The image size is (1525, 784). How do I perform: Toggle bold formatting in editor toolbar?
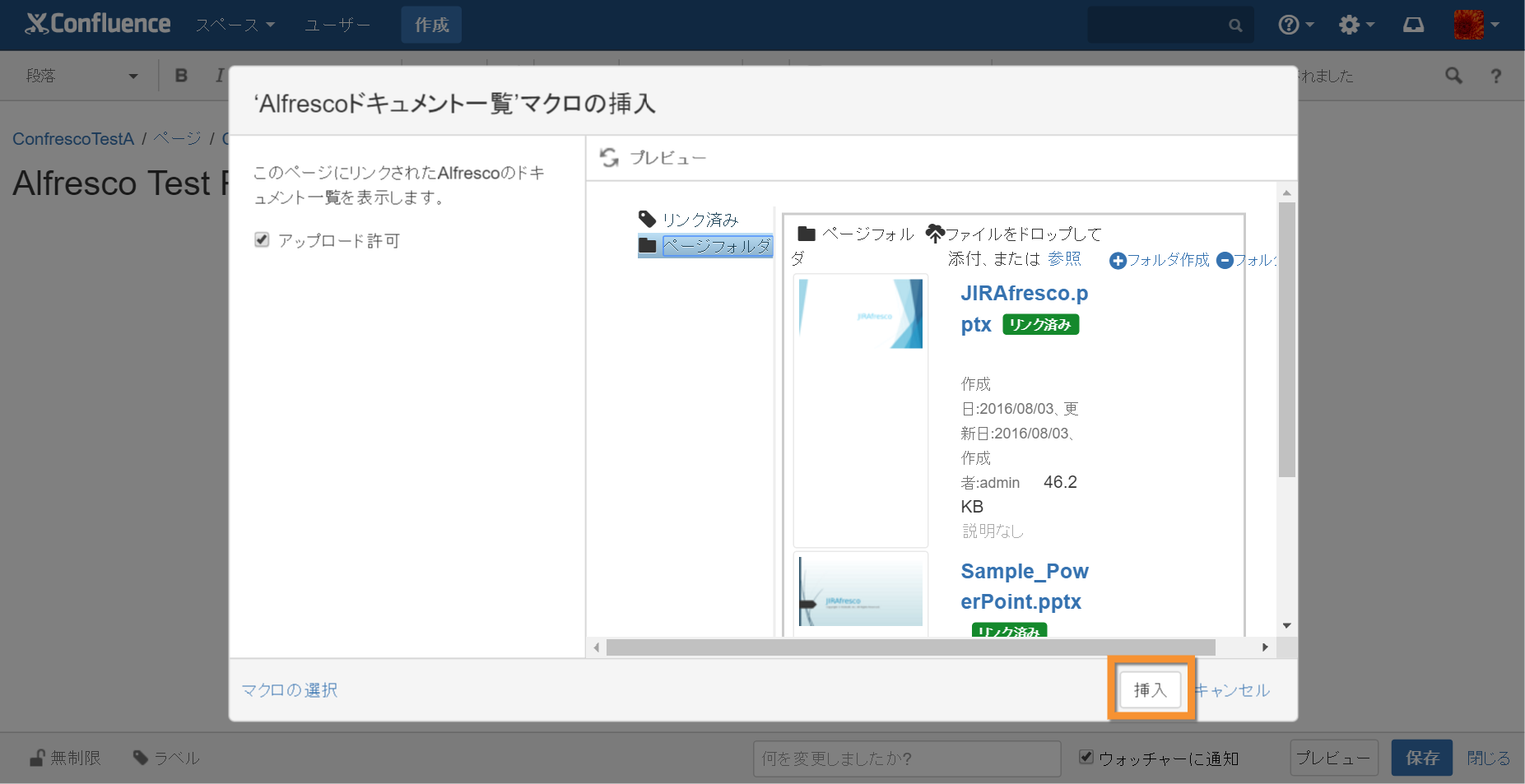click(181, 76)
